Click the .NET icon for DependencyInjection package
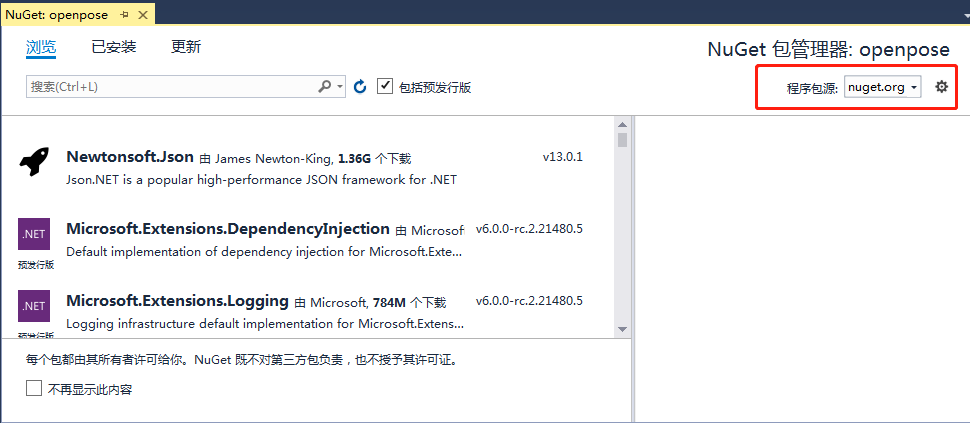 pos(34,234)
